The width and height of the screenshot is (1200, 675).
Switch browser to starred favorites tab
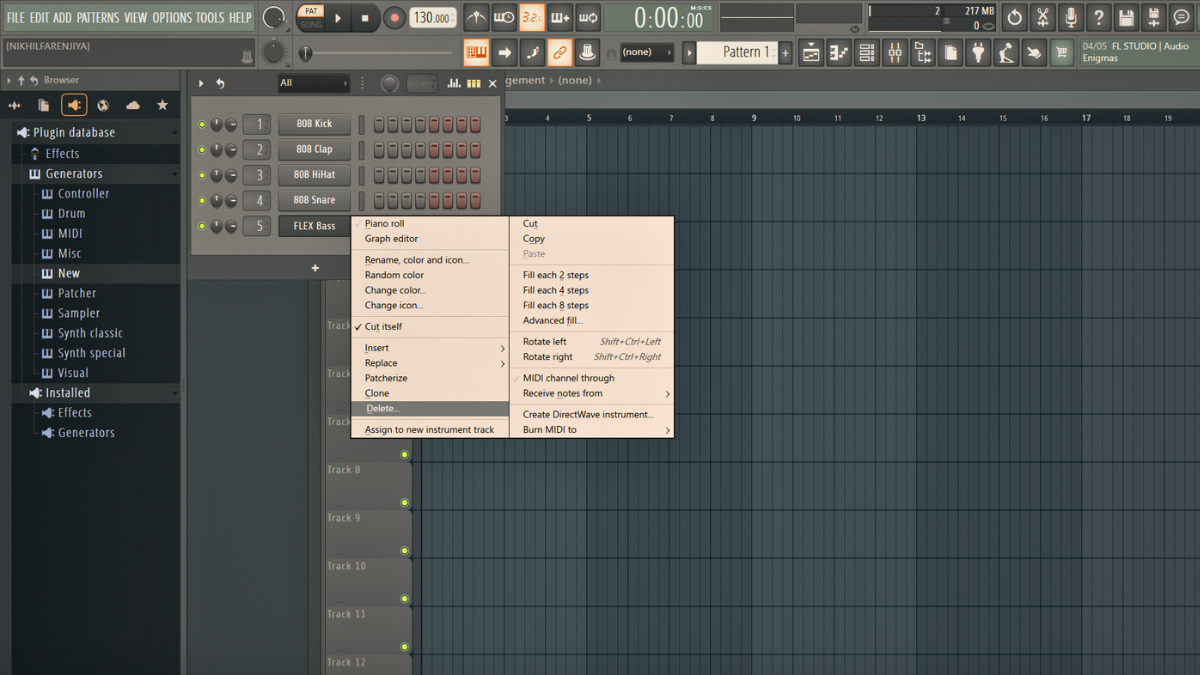[162, 105]
